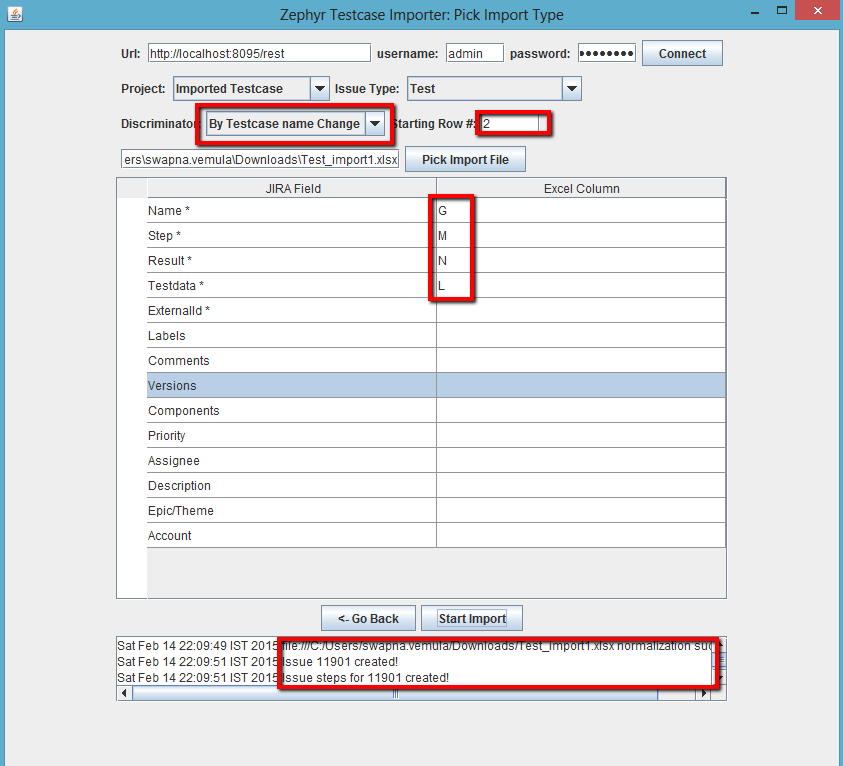Click the <- Go Back button
Screen dimensions: 843x766
[x=368, y=618]
